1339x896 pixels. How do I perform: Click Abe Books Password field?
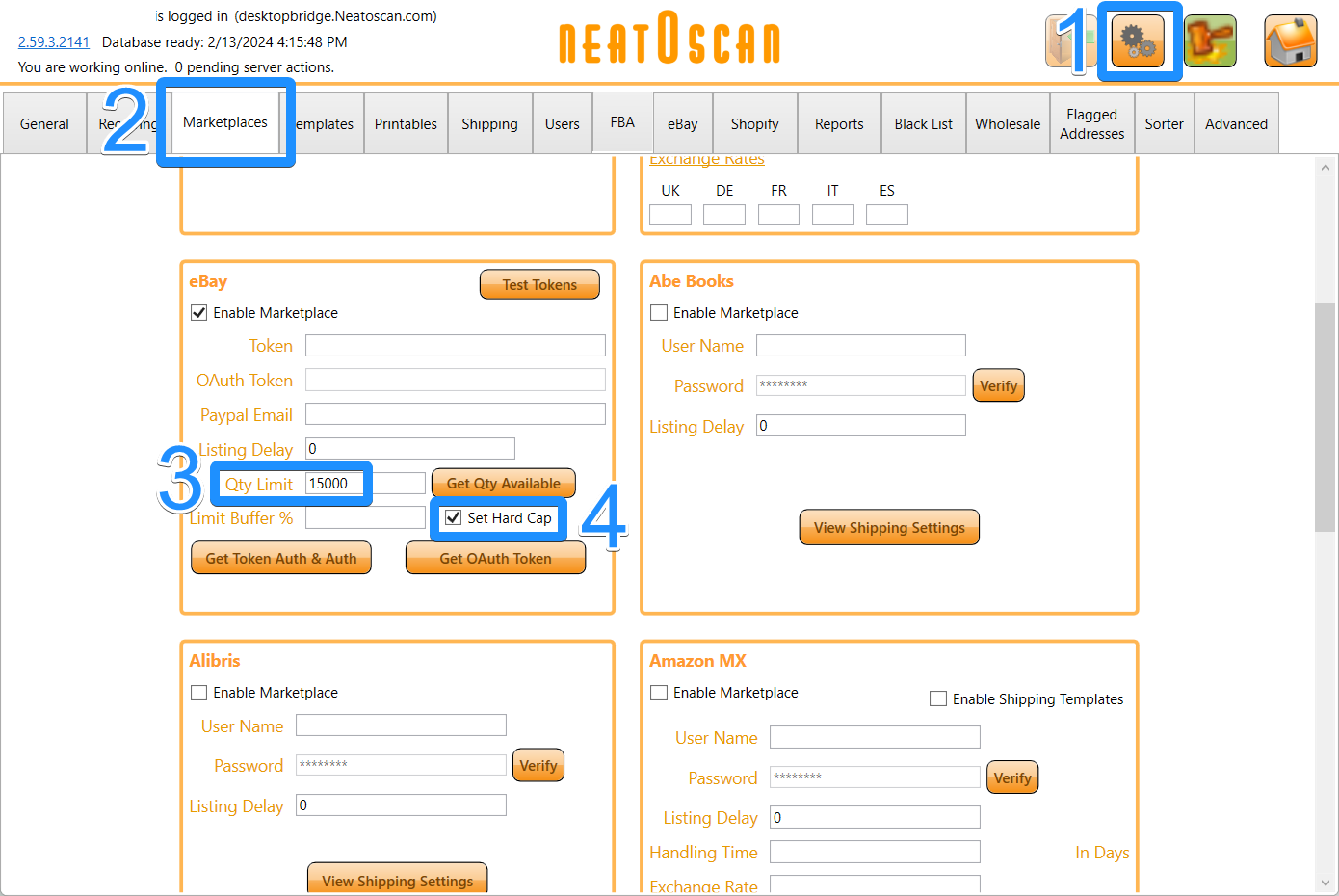tap(861, 385)
